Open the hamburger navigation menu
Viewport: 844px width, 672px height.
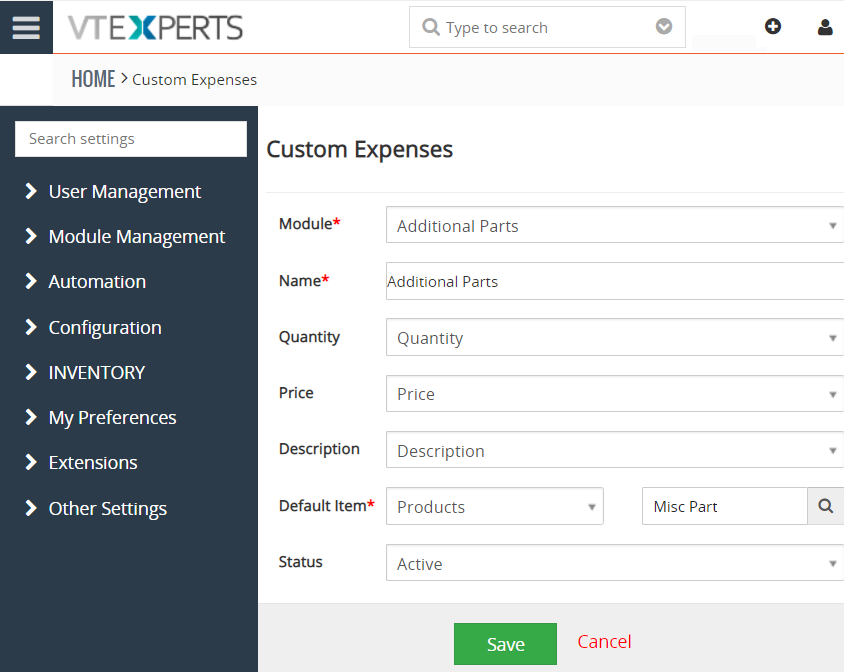click(26, 27)
